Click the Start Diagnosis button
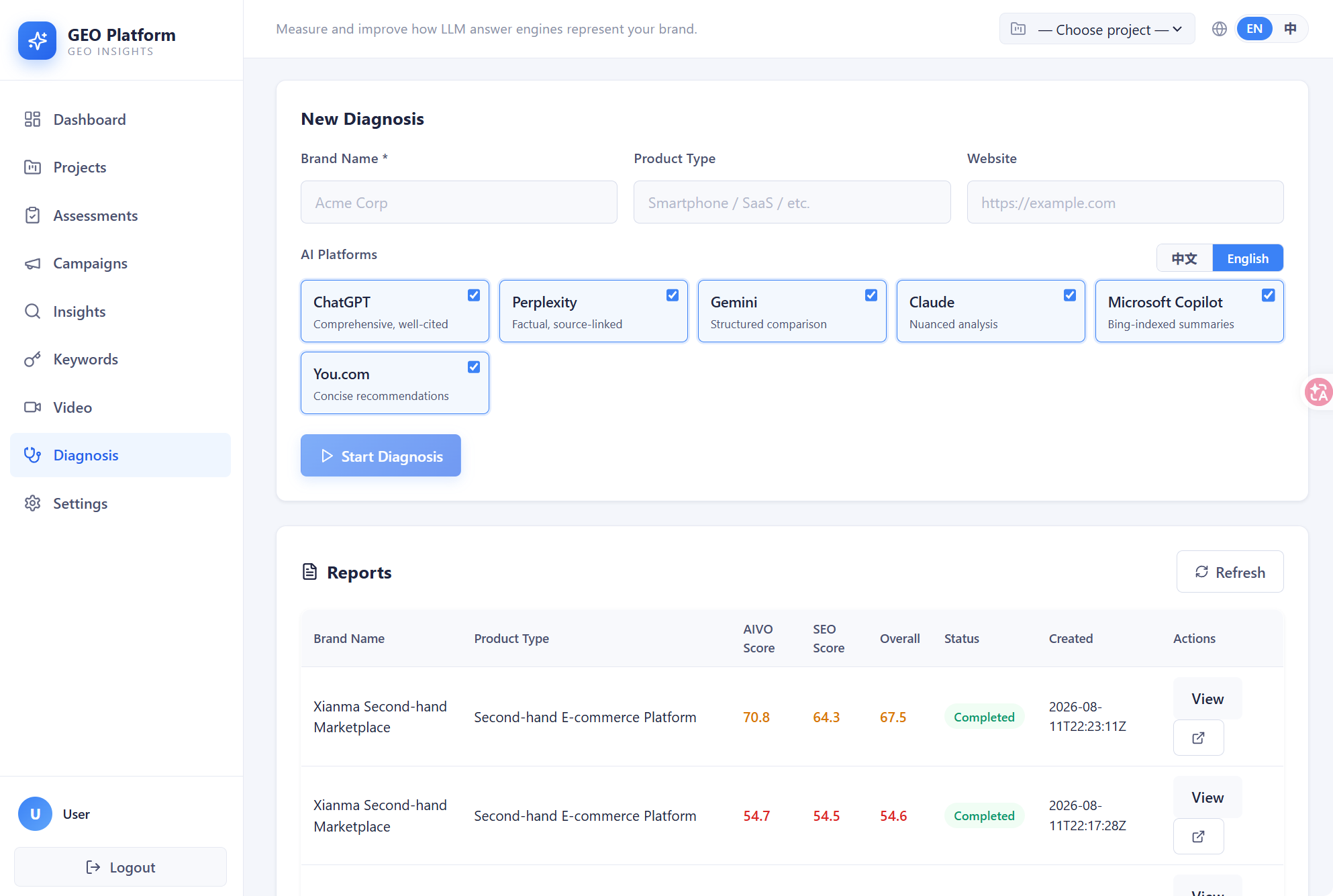Image resolution: width=1333 pixels, height=896 pixels. pyautogui.click(x=381, y=456)
